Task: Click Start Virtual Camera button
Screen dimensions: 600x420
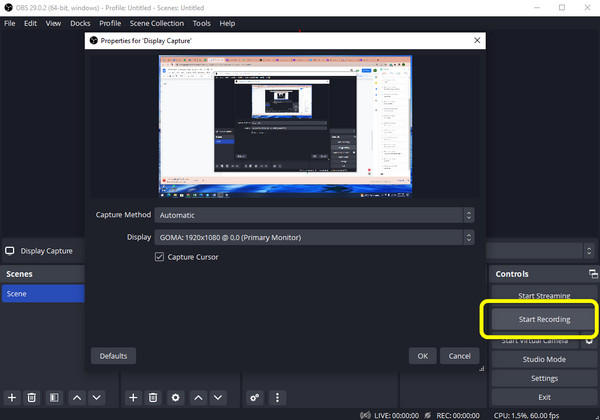Action: click(x=535, y=341)
